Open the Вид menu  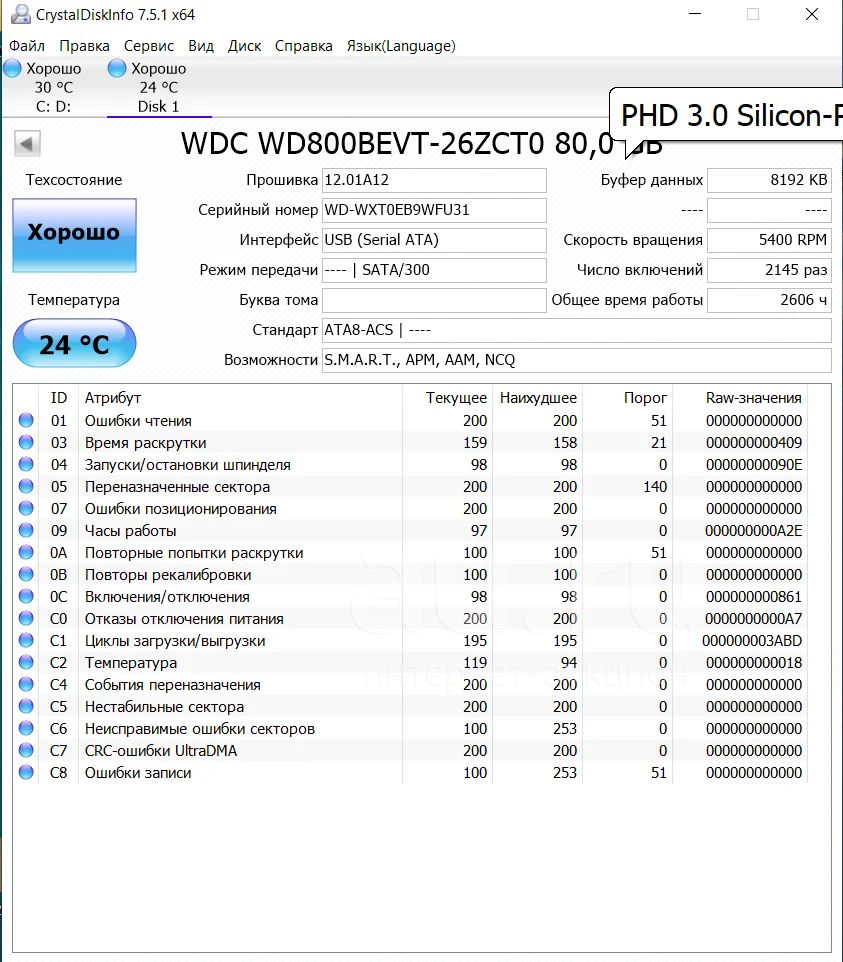[x=201, y=46]
